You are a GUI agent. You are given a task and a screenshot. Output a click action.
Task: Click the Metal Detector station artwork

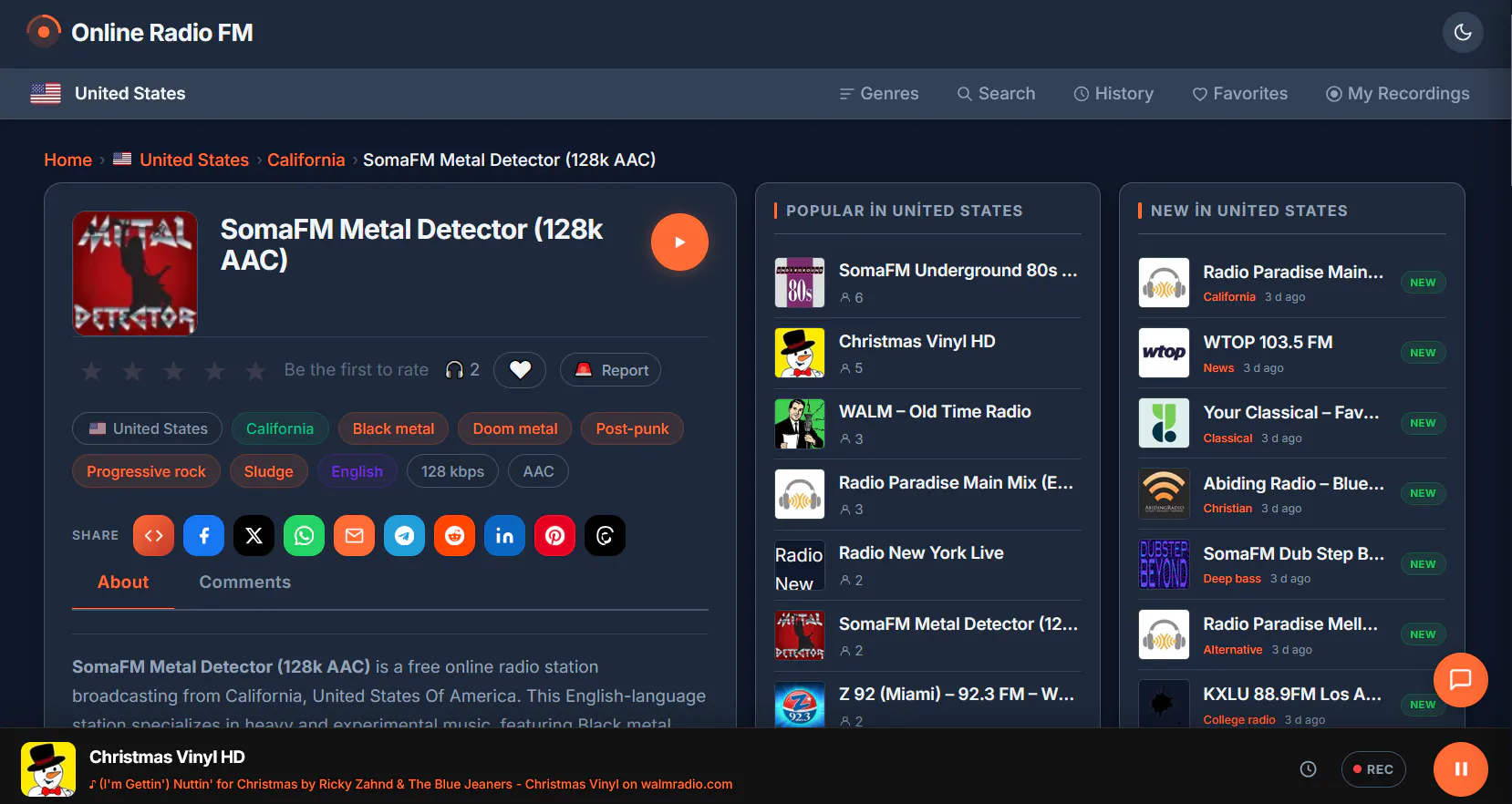pos(135,273)
